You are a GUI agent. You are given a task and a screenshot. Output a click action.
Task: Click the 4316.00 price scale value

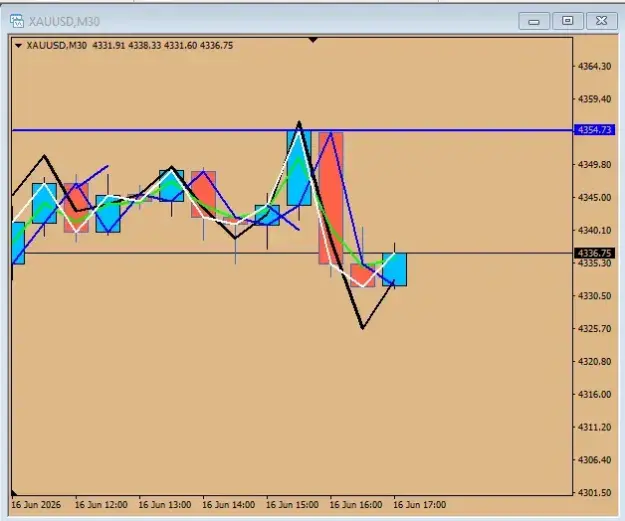pyautogui.click(x=594, y=394)
